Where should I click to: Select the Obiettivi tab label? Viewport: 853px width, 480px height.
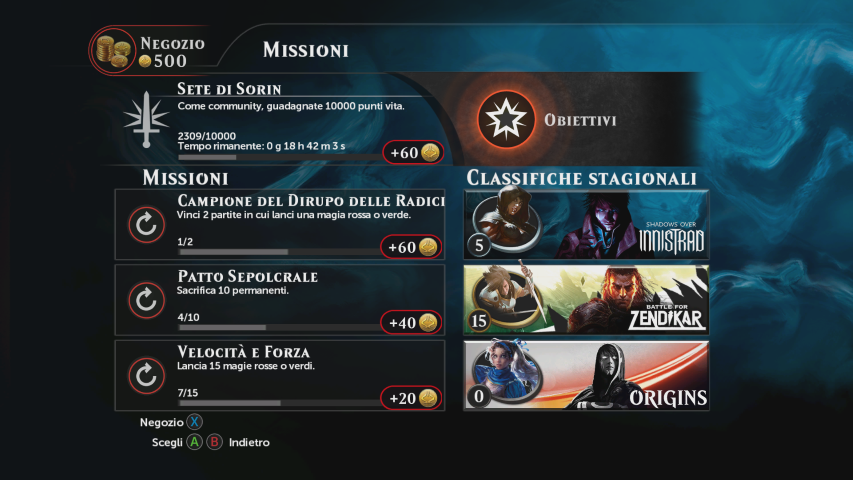580,120
